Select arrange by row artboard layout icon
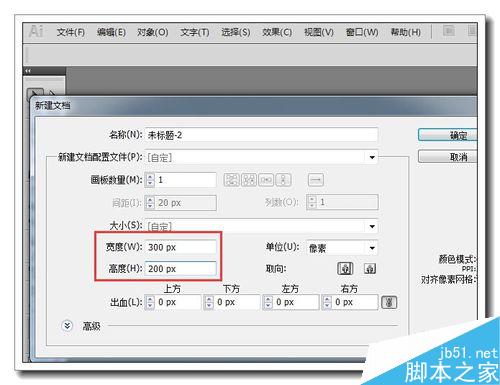500x385 pixels. [x=266, y=180]
